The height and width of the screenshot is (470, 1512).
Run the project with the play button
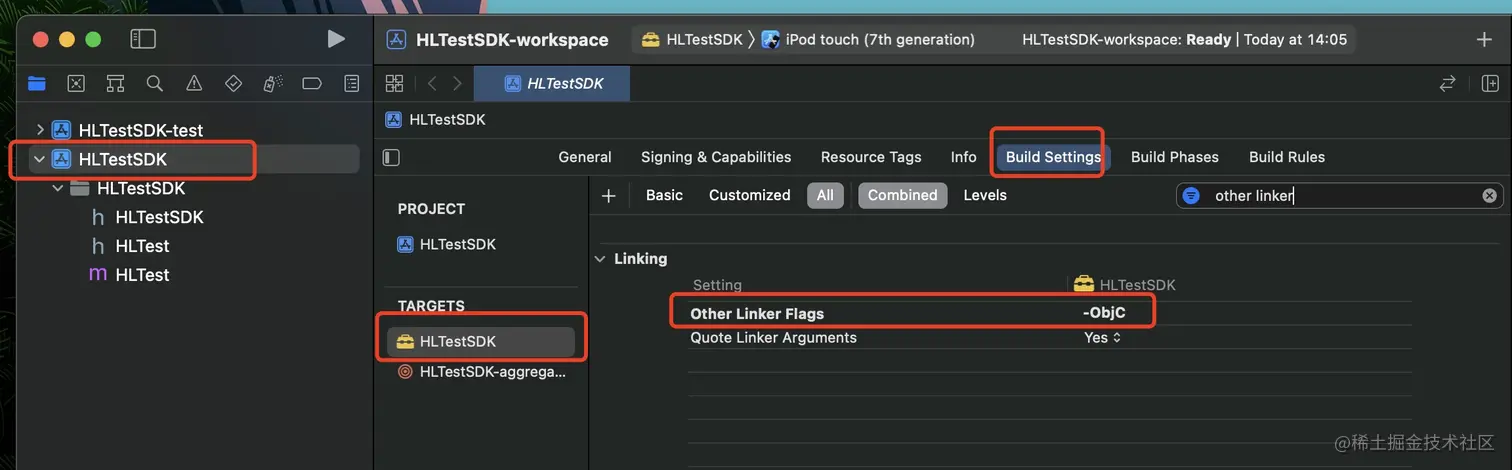click(x=336, y=39)
